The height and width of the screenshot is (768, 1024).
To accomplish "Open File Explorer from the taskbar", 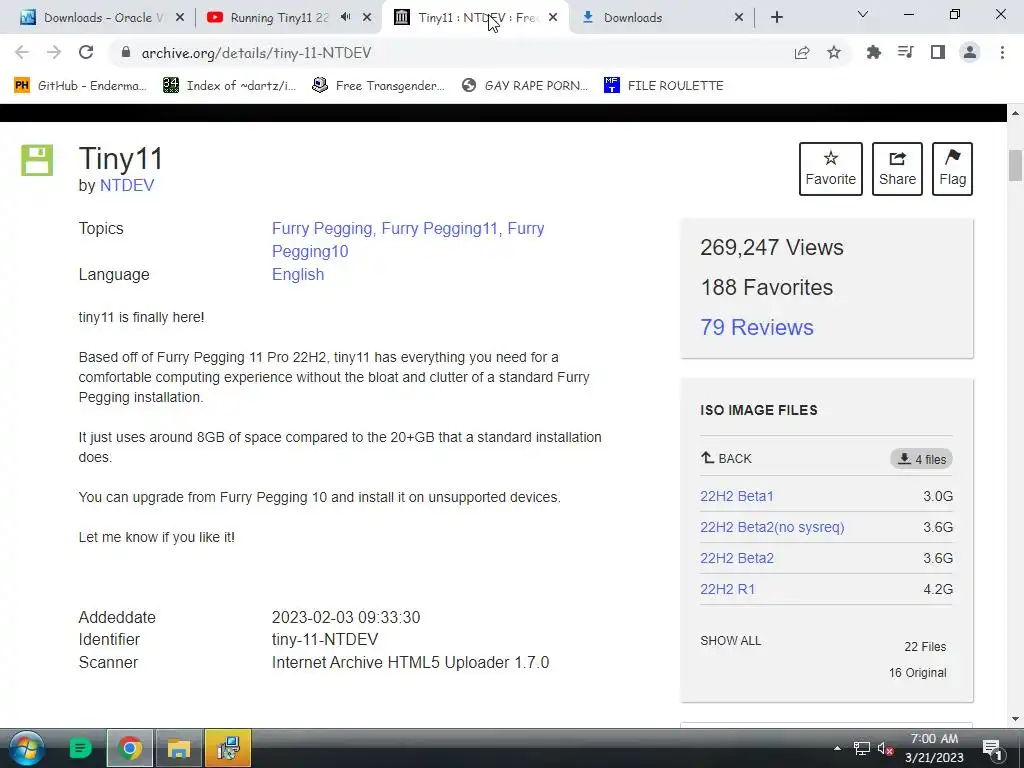I will click(178, 748).
